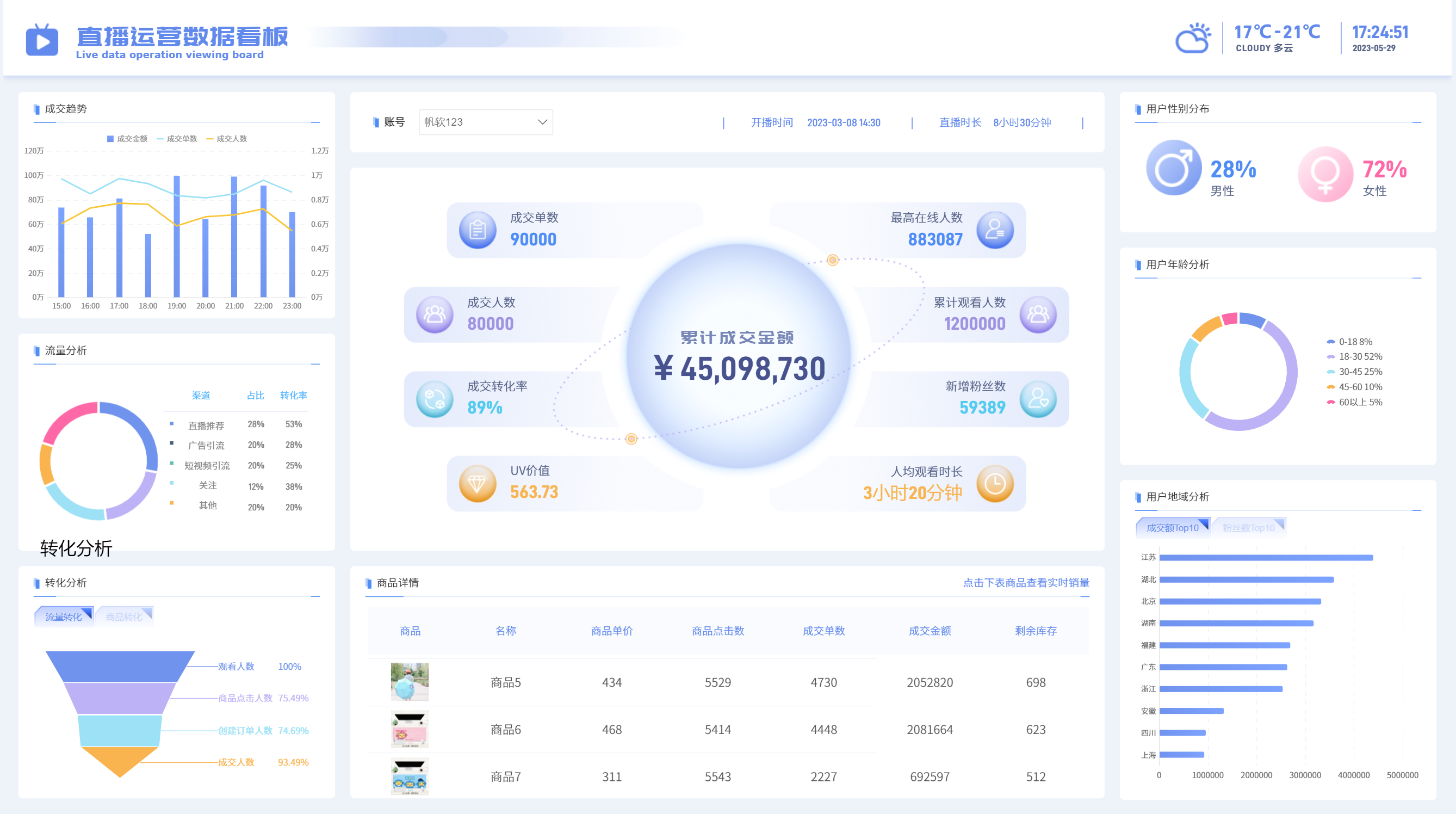Click the 成交单数 clipboard icon
The width and height of the screenshot is (1456, 814).
point(478,230)
